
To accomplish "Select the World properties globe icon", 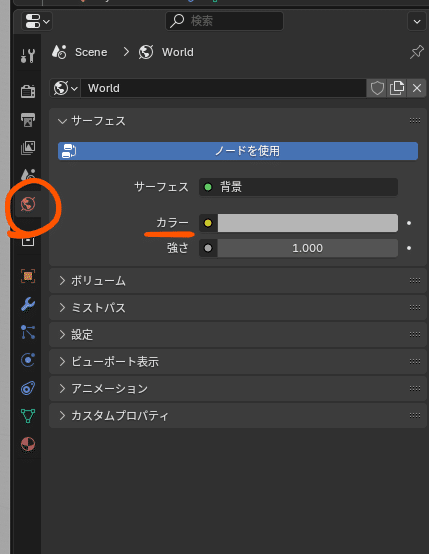I will tap(28, 204).
